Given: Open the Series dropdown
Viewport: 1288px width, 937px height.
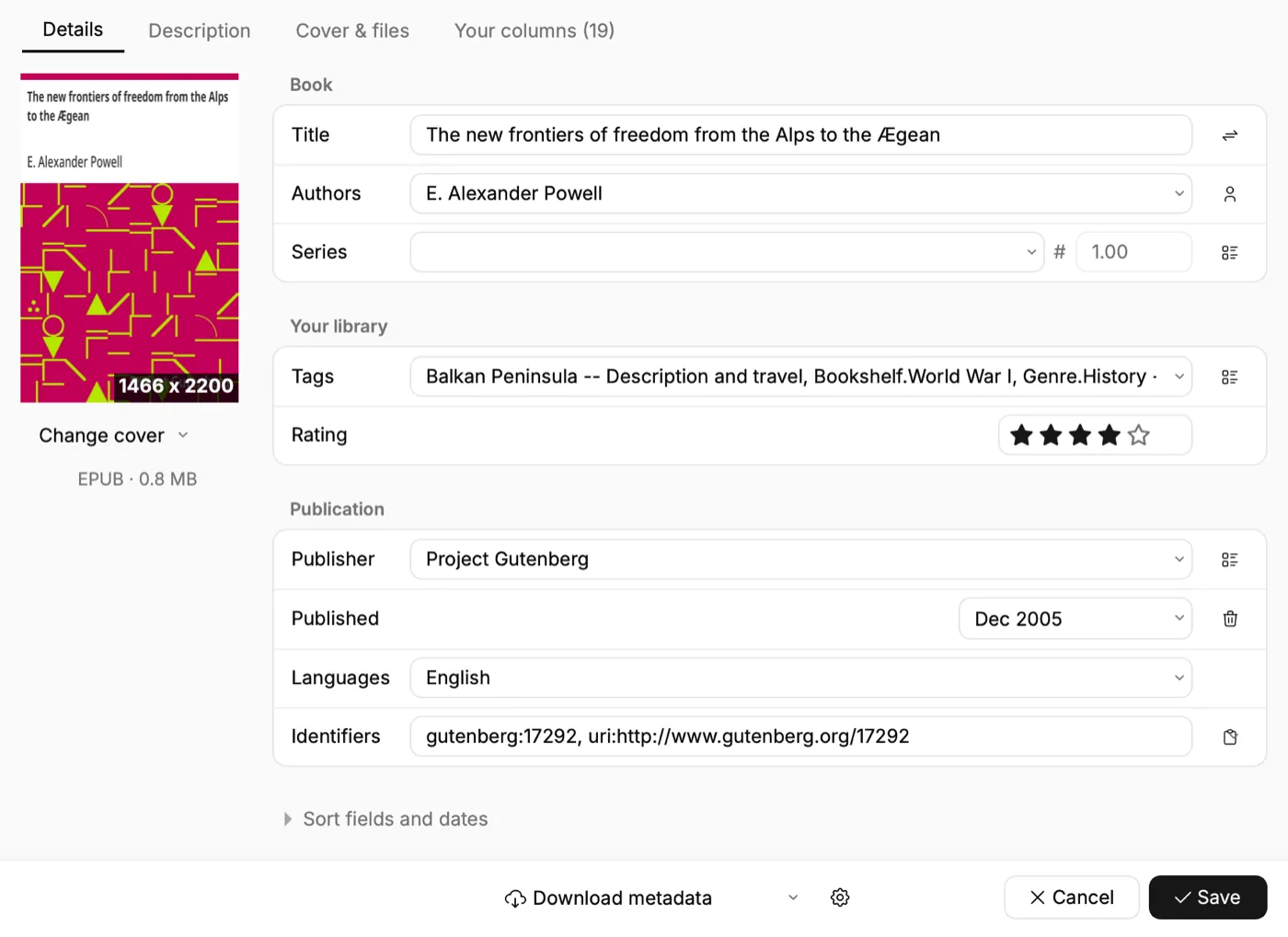Looking at the screenshot, I should click(1031, 252).
